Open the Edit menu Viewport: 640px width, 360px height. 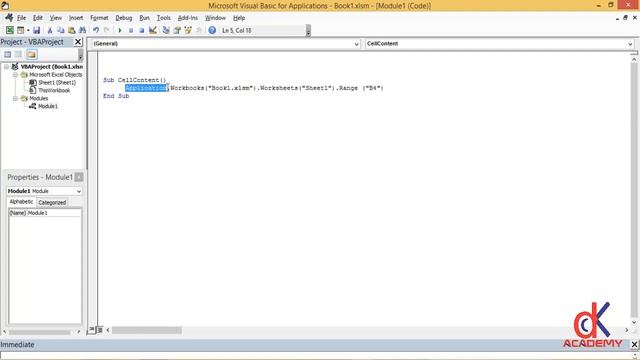(38, 18)
